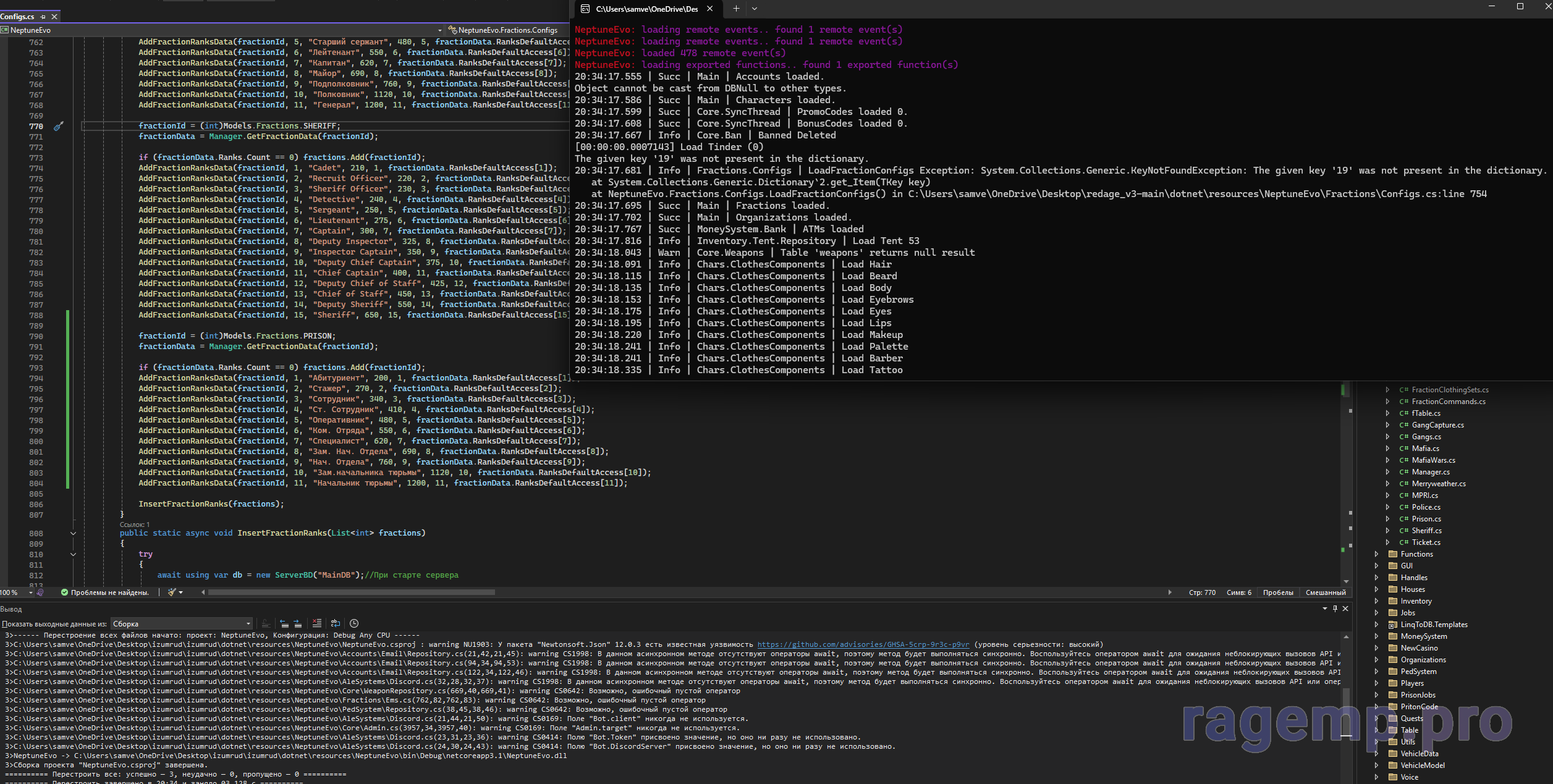Click the screwdriver quick actions icon
Screen dimensions: 1553x784
point(58,126)
